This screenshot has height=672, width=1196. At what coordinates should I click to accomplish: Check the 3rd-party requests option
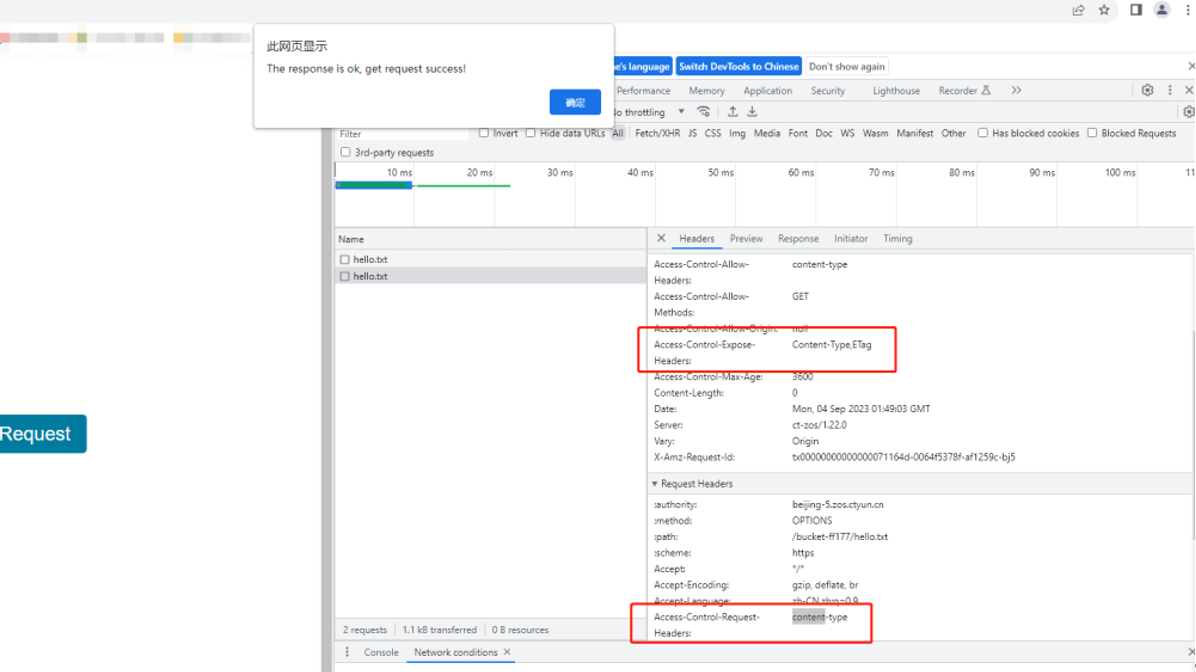click(346, 153)
